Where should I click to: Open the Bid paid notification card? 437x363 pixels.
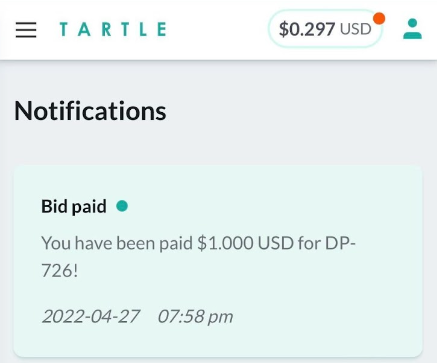click(x=218, y=261)
